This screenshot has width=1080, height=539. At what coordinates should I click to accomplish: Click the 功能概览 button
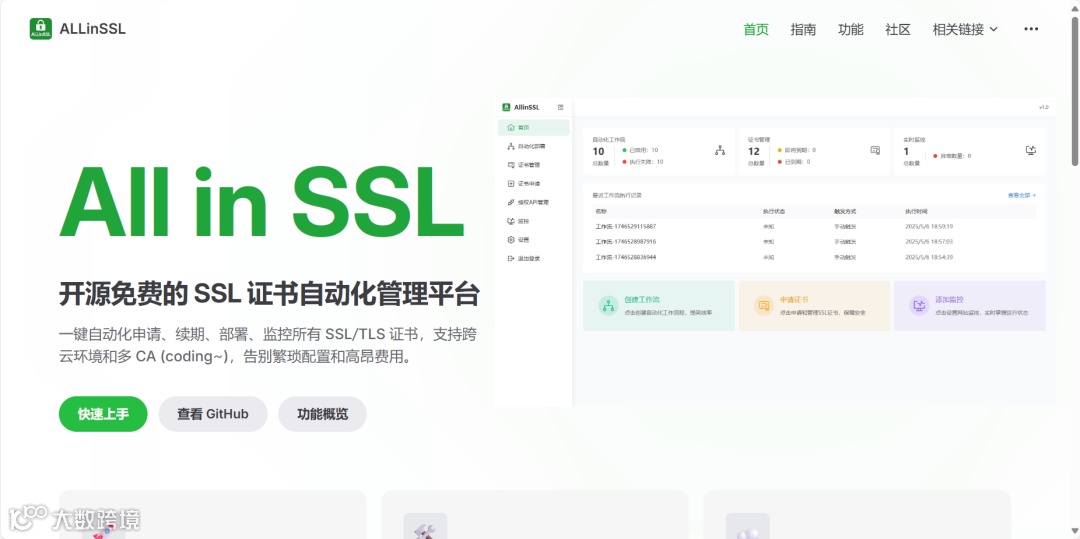click(x=322, y=414)
